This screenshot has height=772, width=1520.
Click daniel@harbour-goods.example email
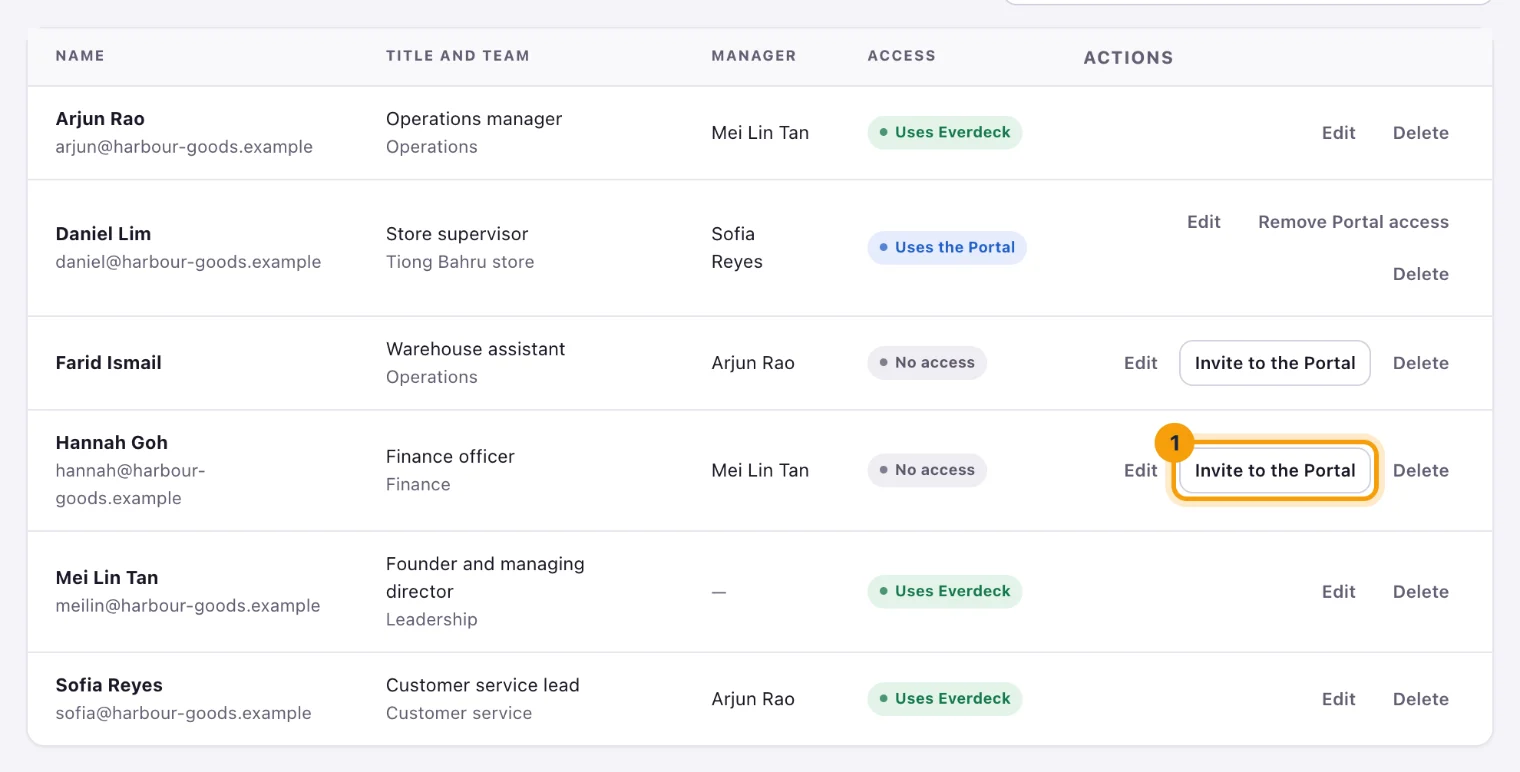[x=188, y=262]
